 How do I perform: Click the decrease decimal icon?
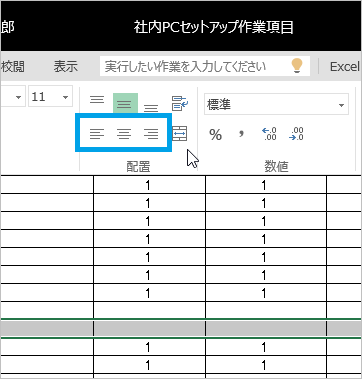point(296,134)
